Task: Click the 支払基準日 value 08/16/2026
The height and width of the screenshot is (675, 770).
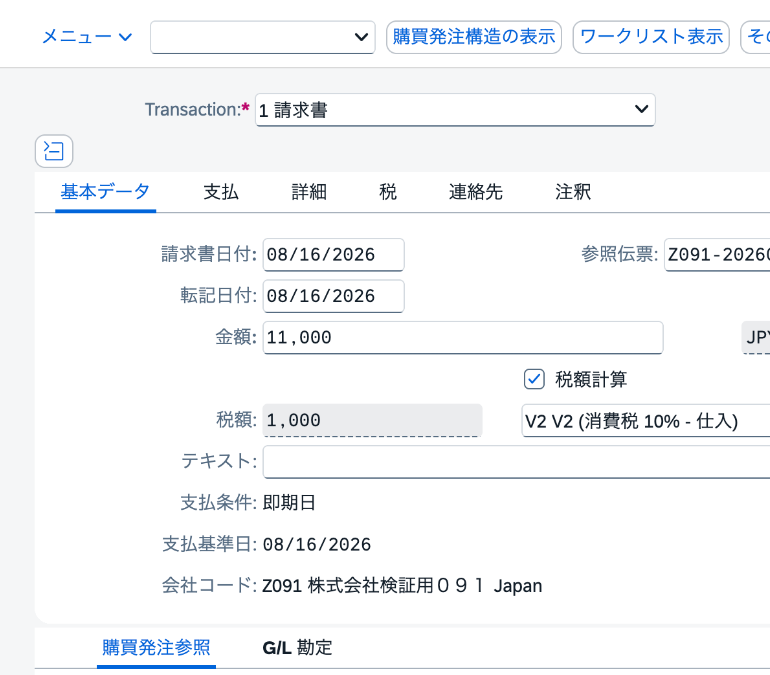Action: tap(317, 545)
